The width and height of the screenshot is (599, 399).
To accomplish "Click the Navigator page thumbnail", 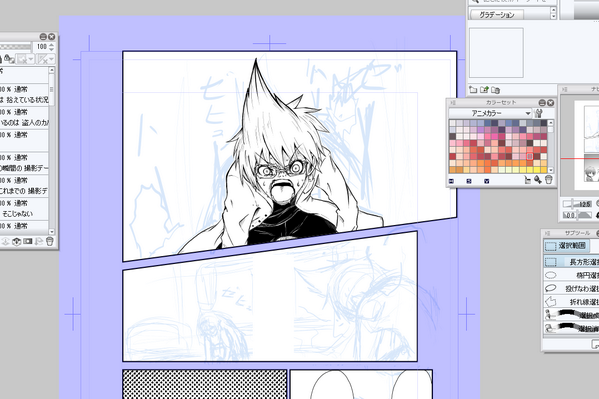I will (586, 145).
